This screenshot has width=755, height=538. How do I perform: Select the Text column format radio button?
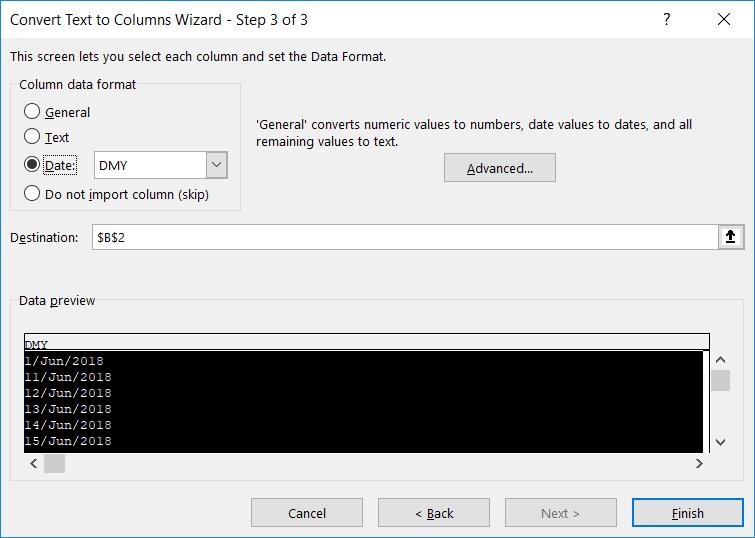pos(33,137)
